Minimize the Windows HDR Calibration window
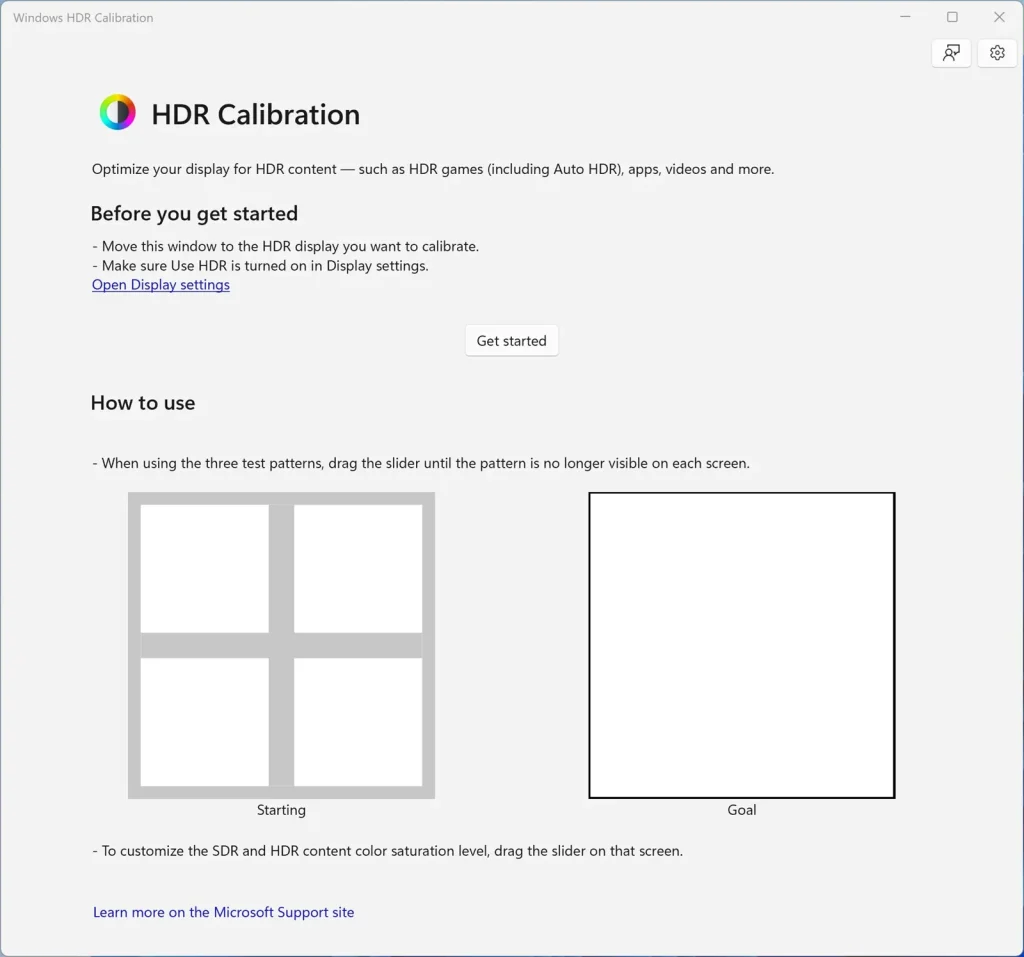 [x=905, y=17]
